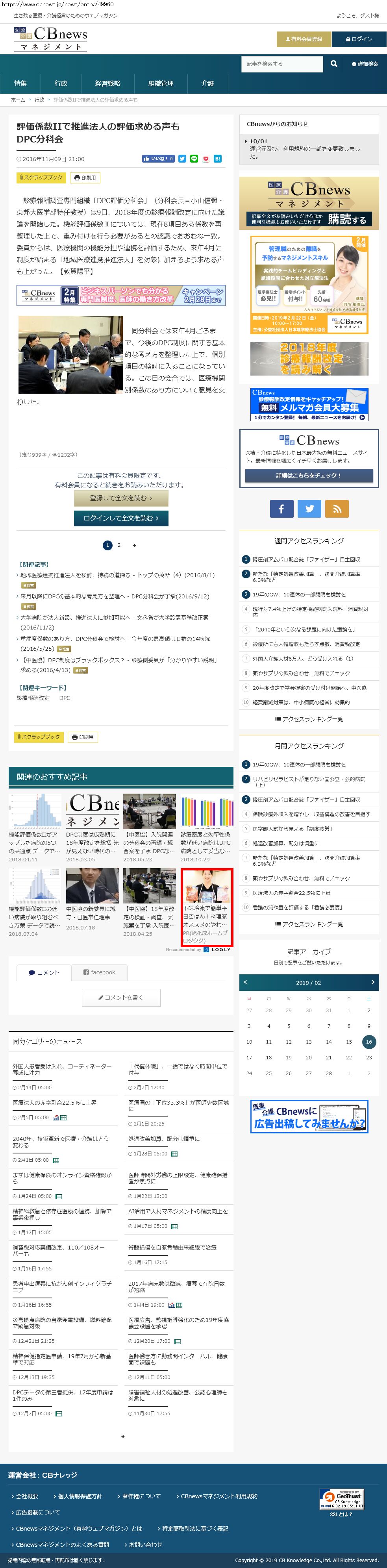Click the GeoTrust SSL seal in footer
The height and width of the screenshot is (1568, 387).
coord(341,1498)
